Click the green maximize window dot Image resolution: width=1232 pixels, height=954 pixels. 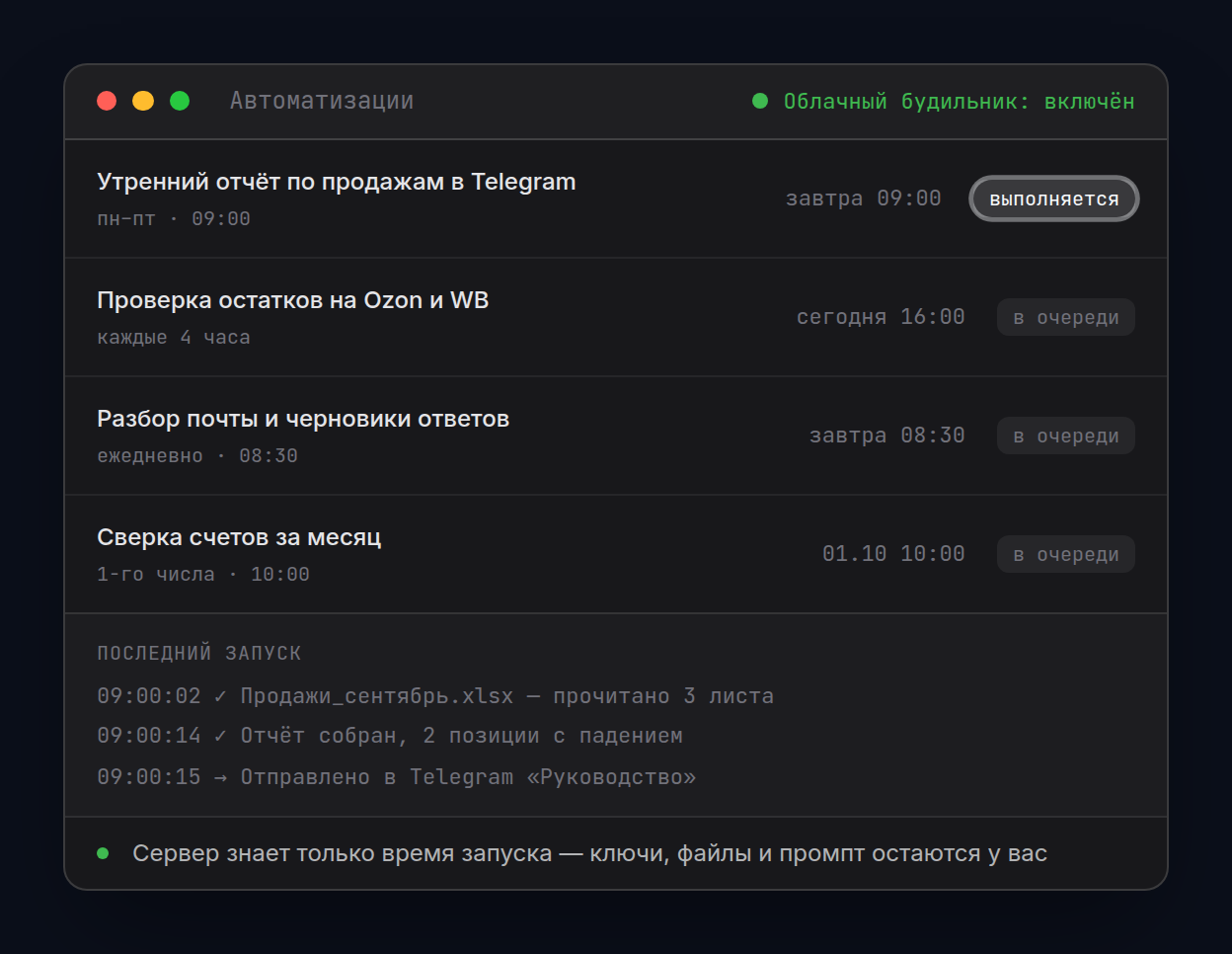point(180,101)
